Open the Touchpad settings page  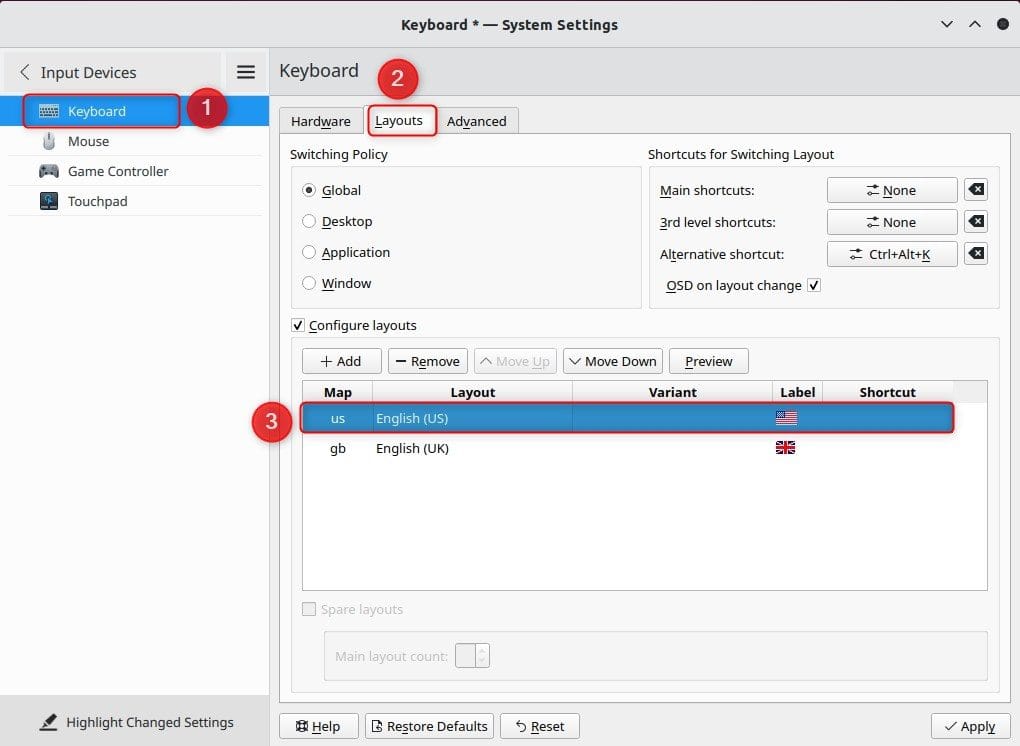pos(97,201)
